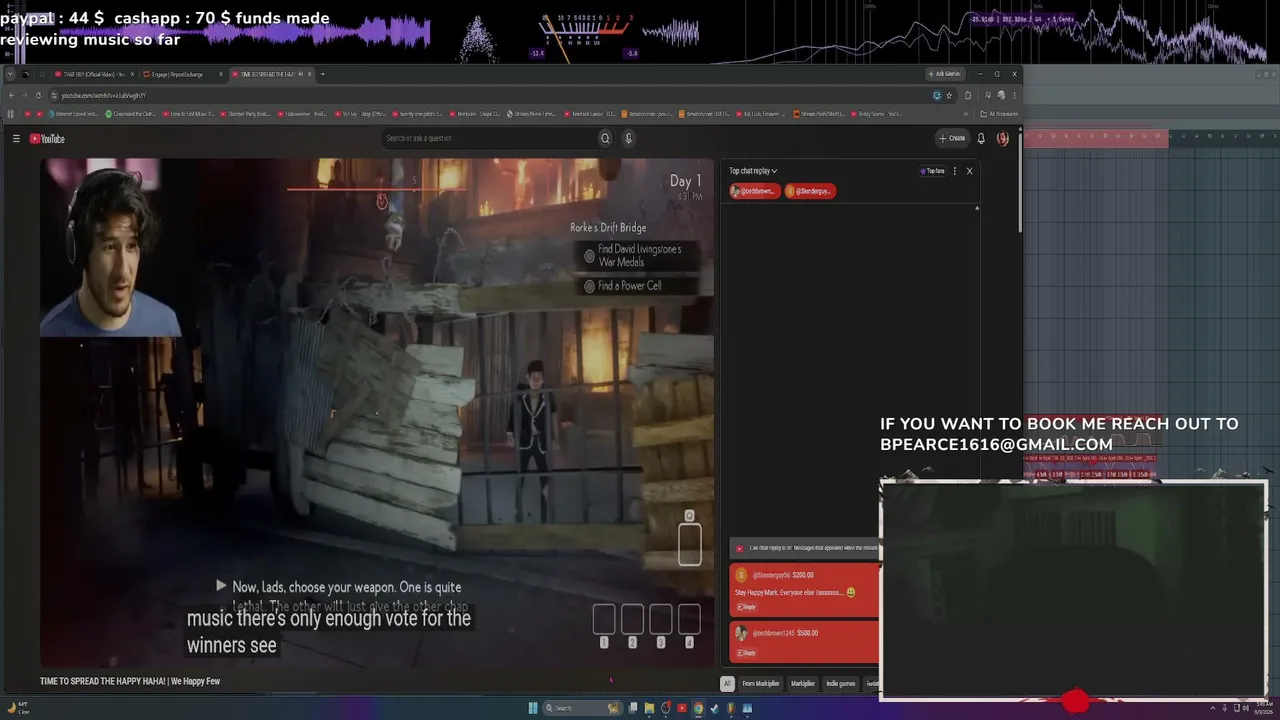Click the @Slenderguy super chat ticker chip
1280x720 pixels.
810,191
